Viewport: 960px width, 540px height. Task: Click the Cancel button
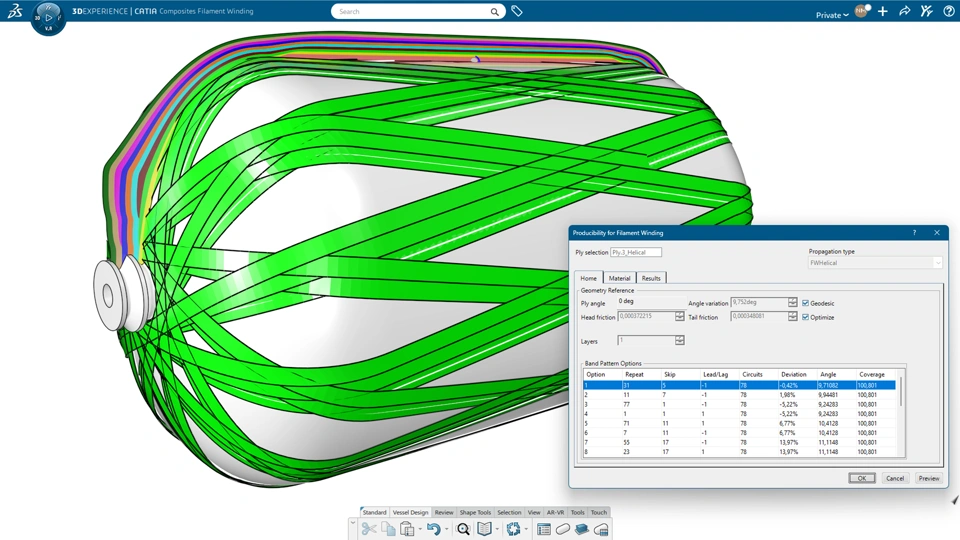tap(894, 478)
